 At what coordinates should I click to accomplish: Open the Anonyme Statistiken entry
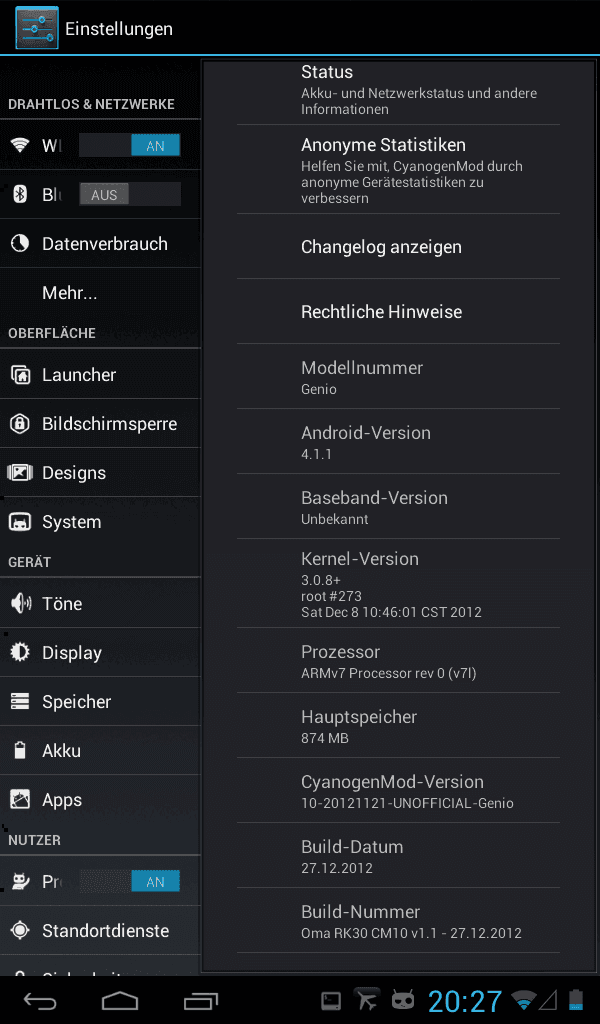pyautogui.click(x=398, y=170)
